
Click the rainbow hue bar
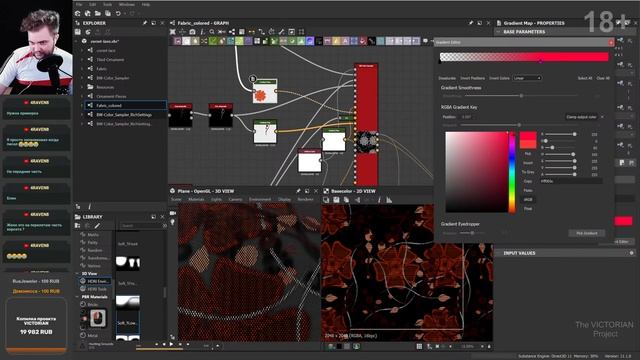[x=512, y=172]
